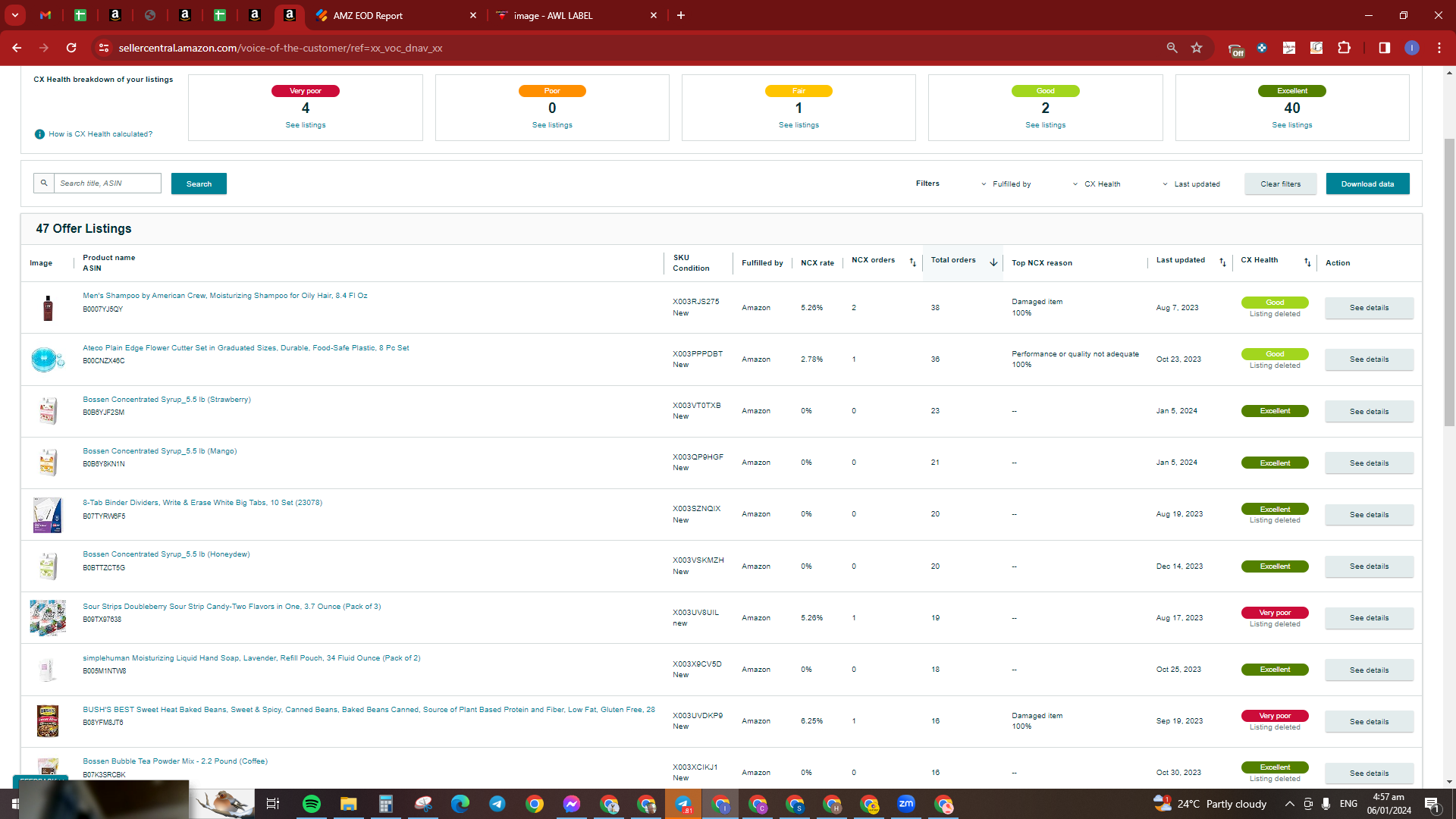
Task: Click the Sour Strips product thumbnail
Action: 47,618
